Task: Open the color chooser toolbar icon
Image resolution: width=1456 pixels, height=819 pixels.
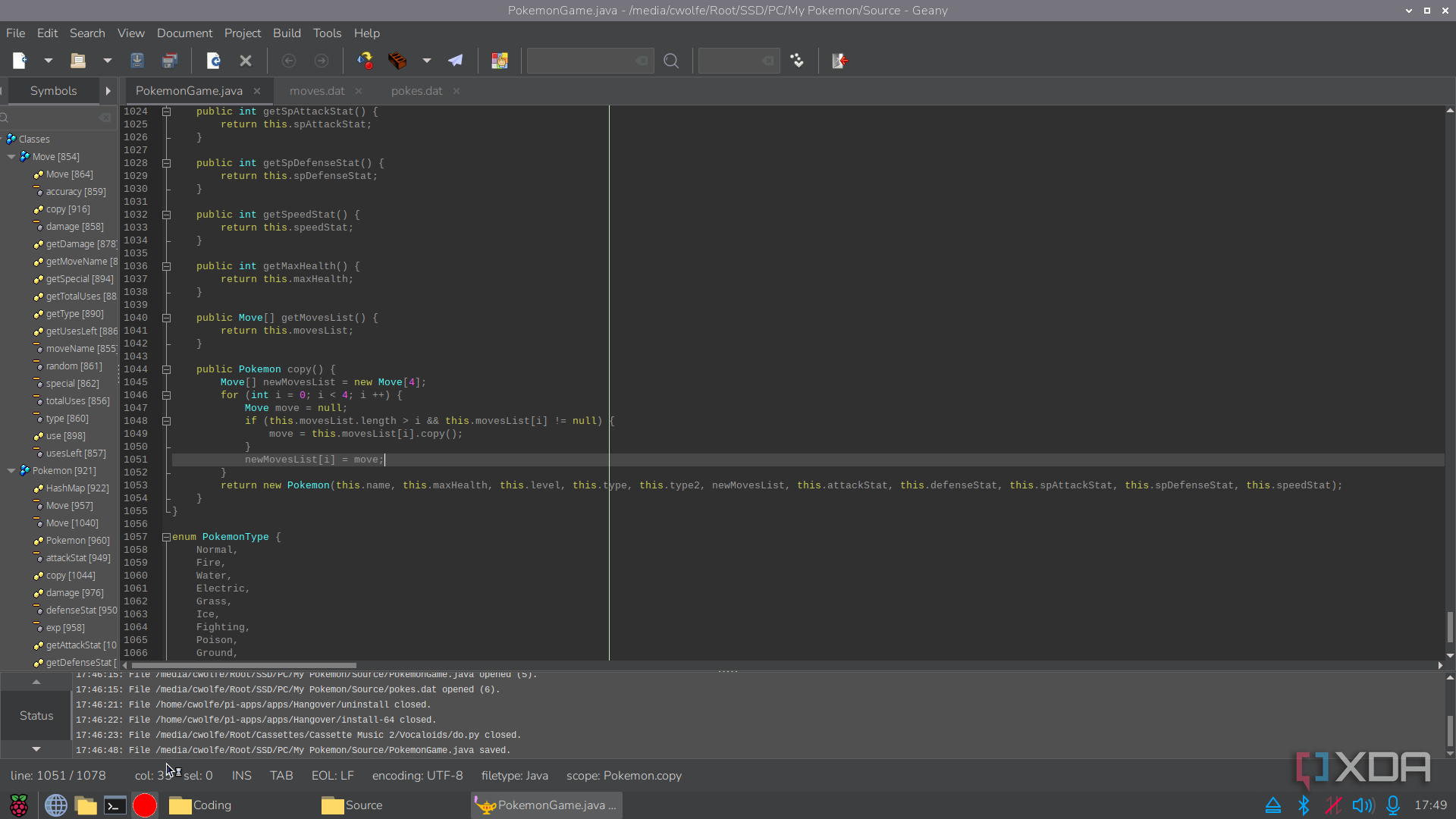Action: 499,61
